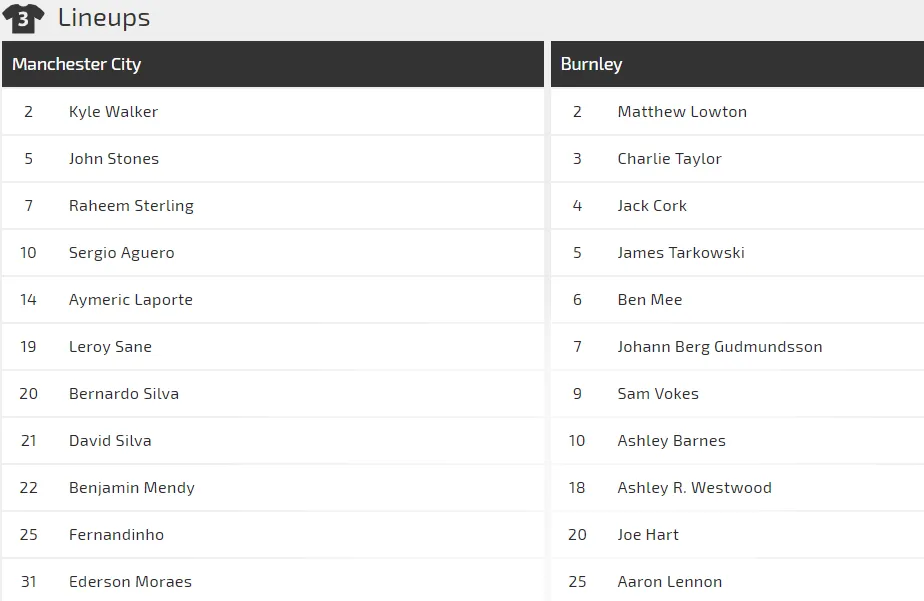Click Aaron Lennon's name
This screenshot has height=601, width=924.
tap(670, 582)
